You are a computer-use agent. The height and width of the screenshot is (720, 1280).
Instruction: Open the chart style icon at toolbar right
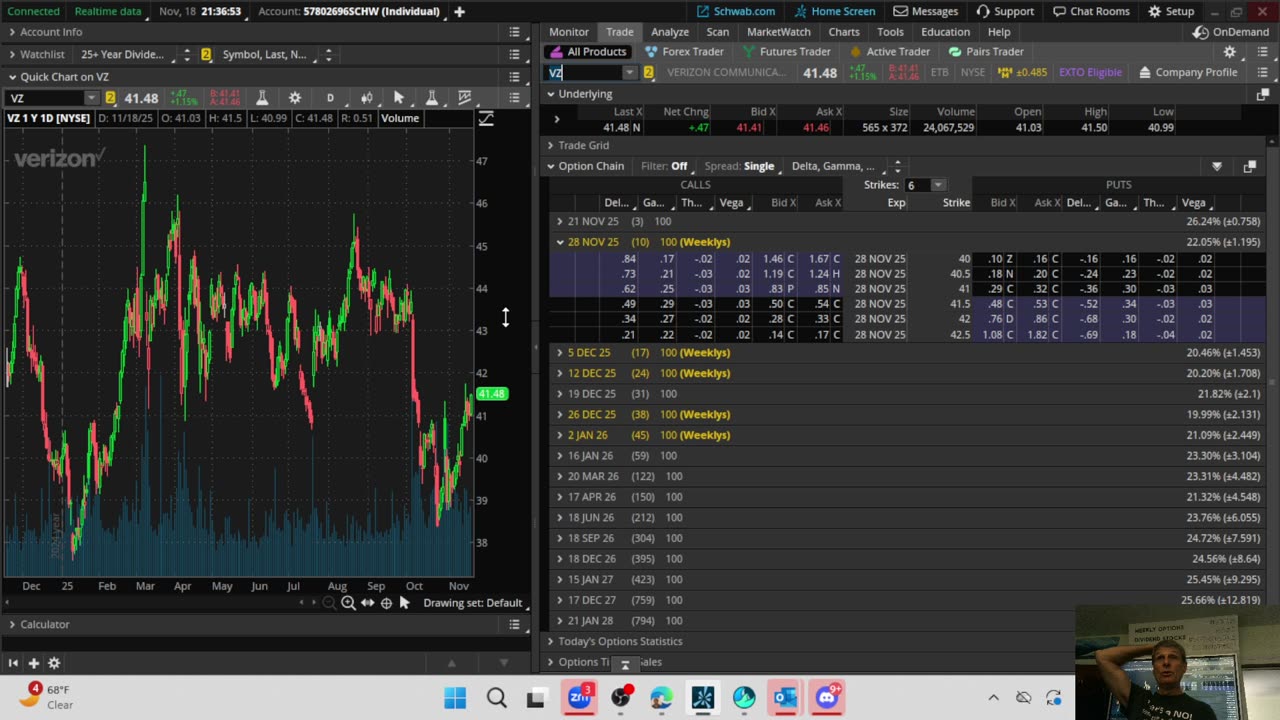click(465, 98)
